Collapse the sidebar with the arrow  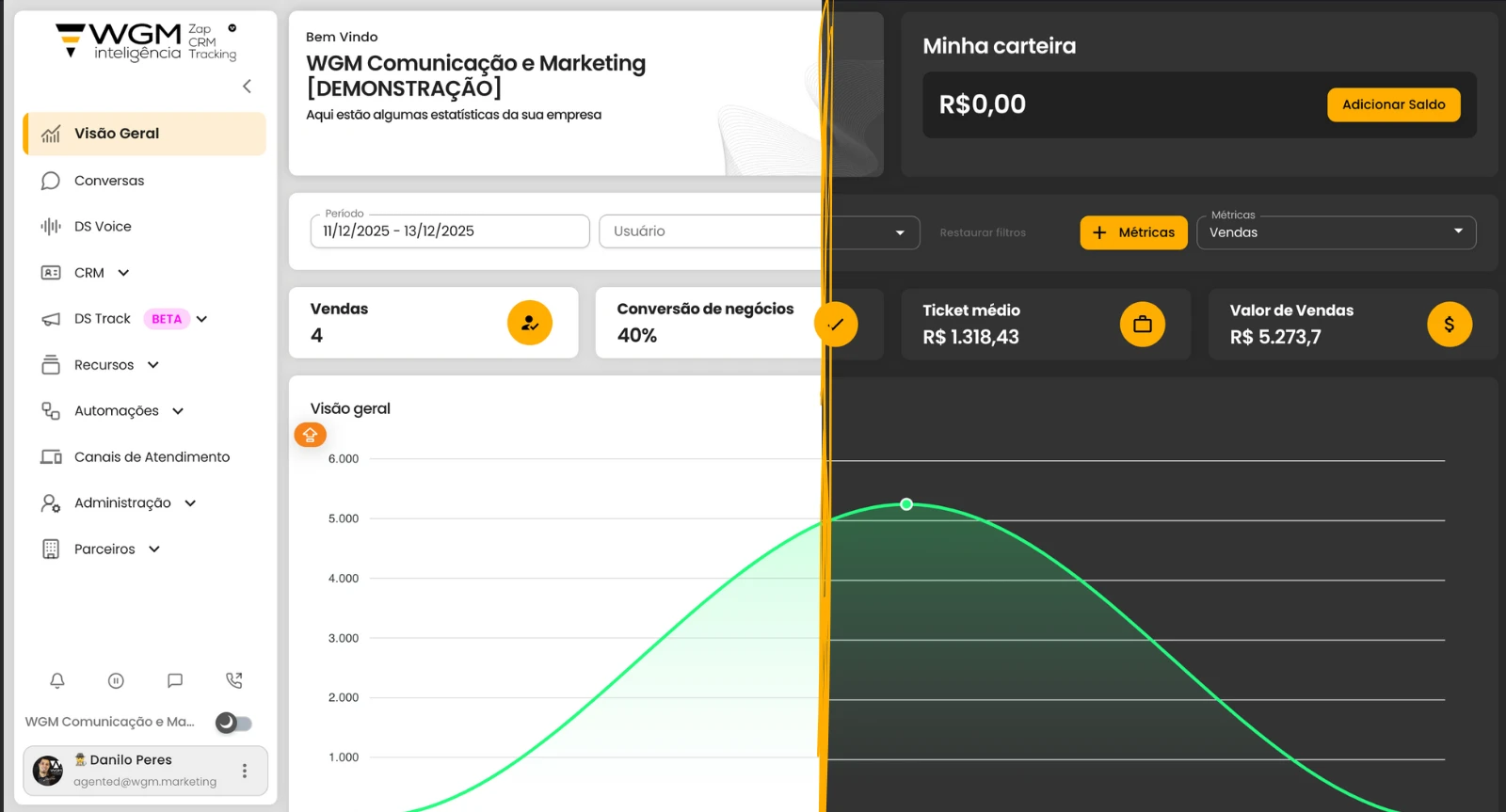click(247, 87)
